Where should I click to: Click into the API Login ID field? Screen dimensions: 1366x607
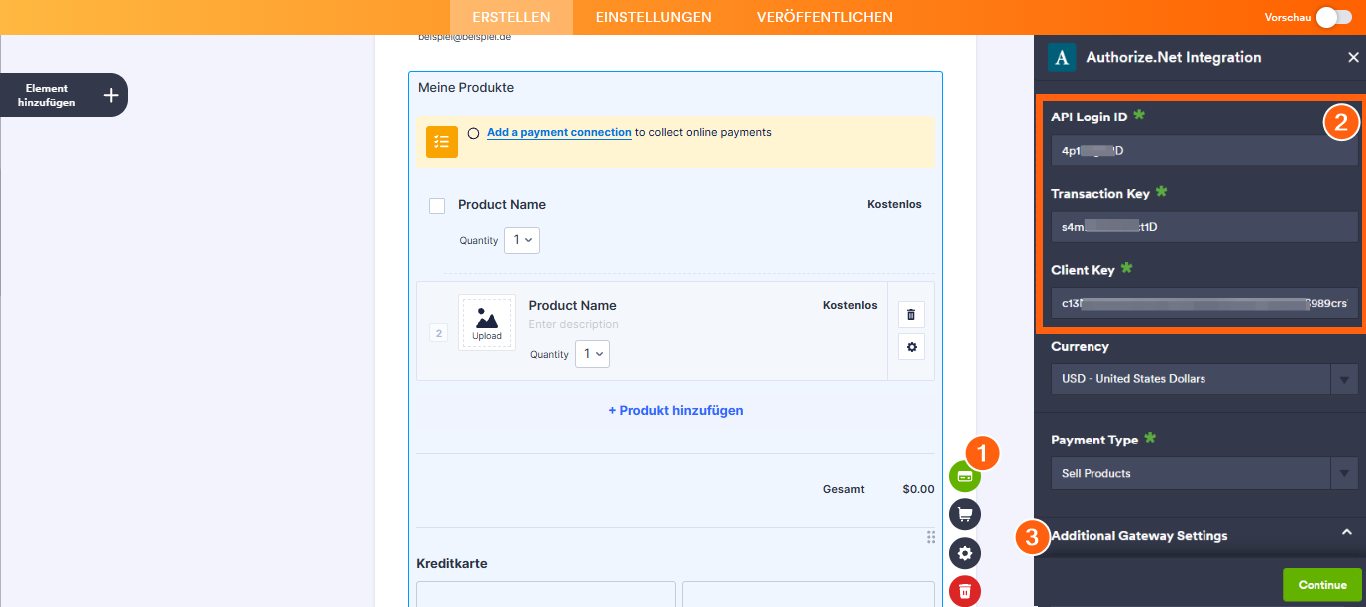pos(1204,151)
